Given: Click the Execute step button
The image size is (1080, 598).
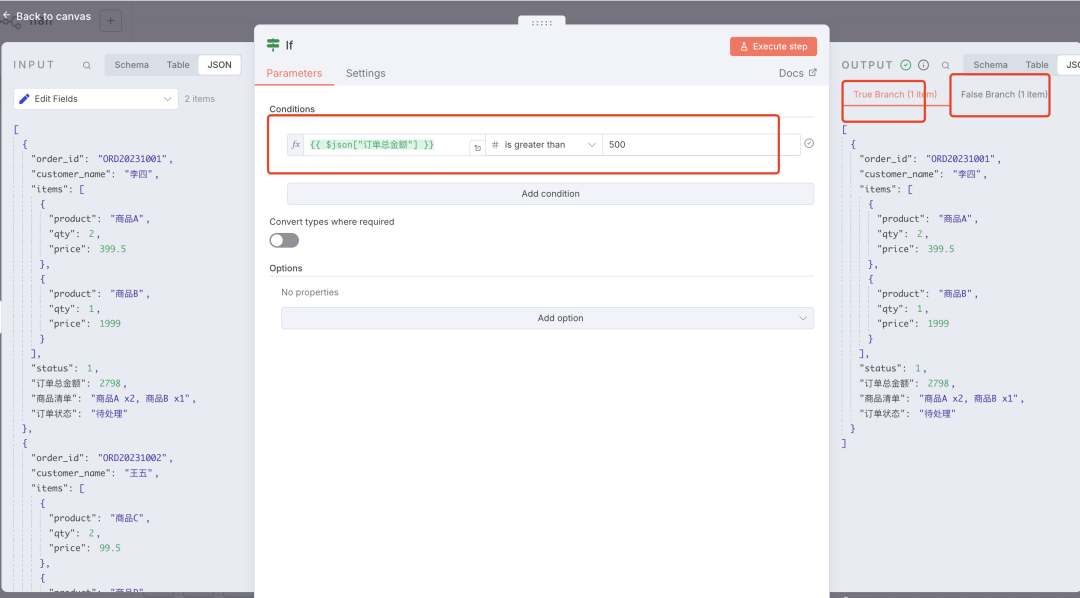Looking at the screenshot, I should (x=773, y=46).
